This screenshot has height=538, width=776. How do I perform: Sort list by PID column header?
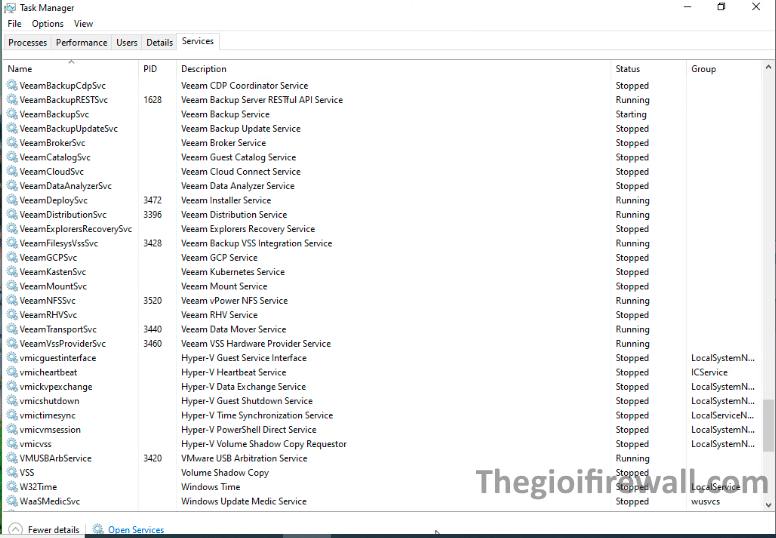pos(150,69)
